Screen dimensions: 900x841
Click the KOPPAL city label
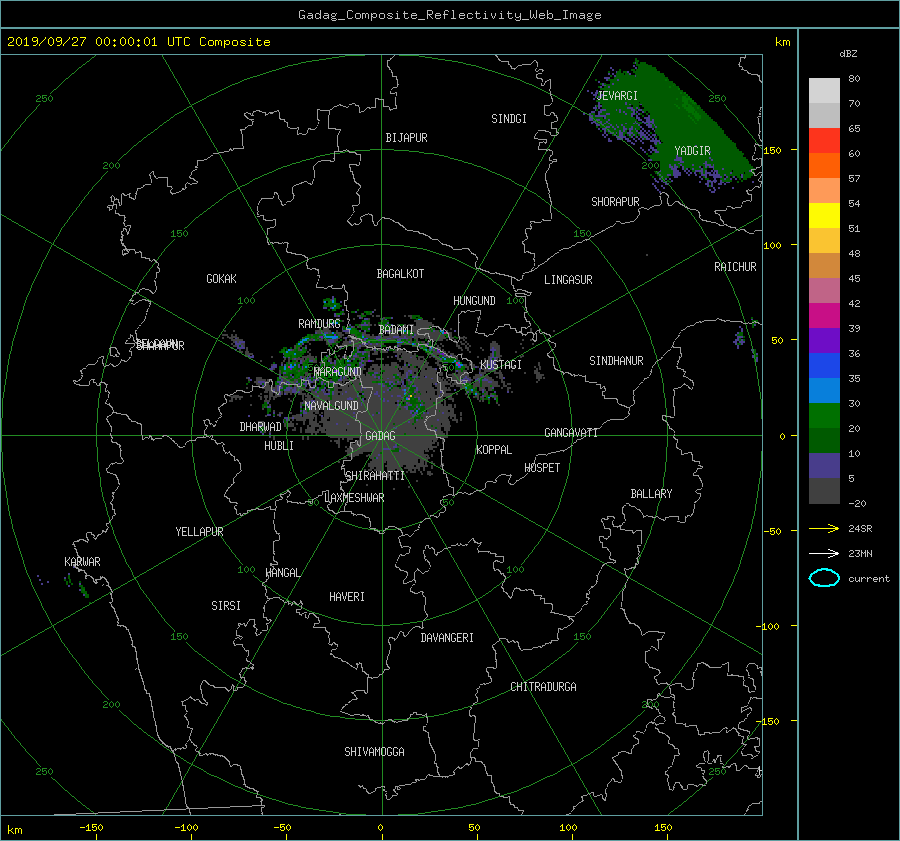pyautogui.click(x=494, y=449)
